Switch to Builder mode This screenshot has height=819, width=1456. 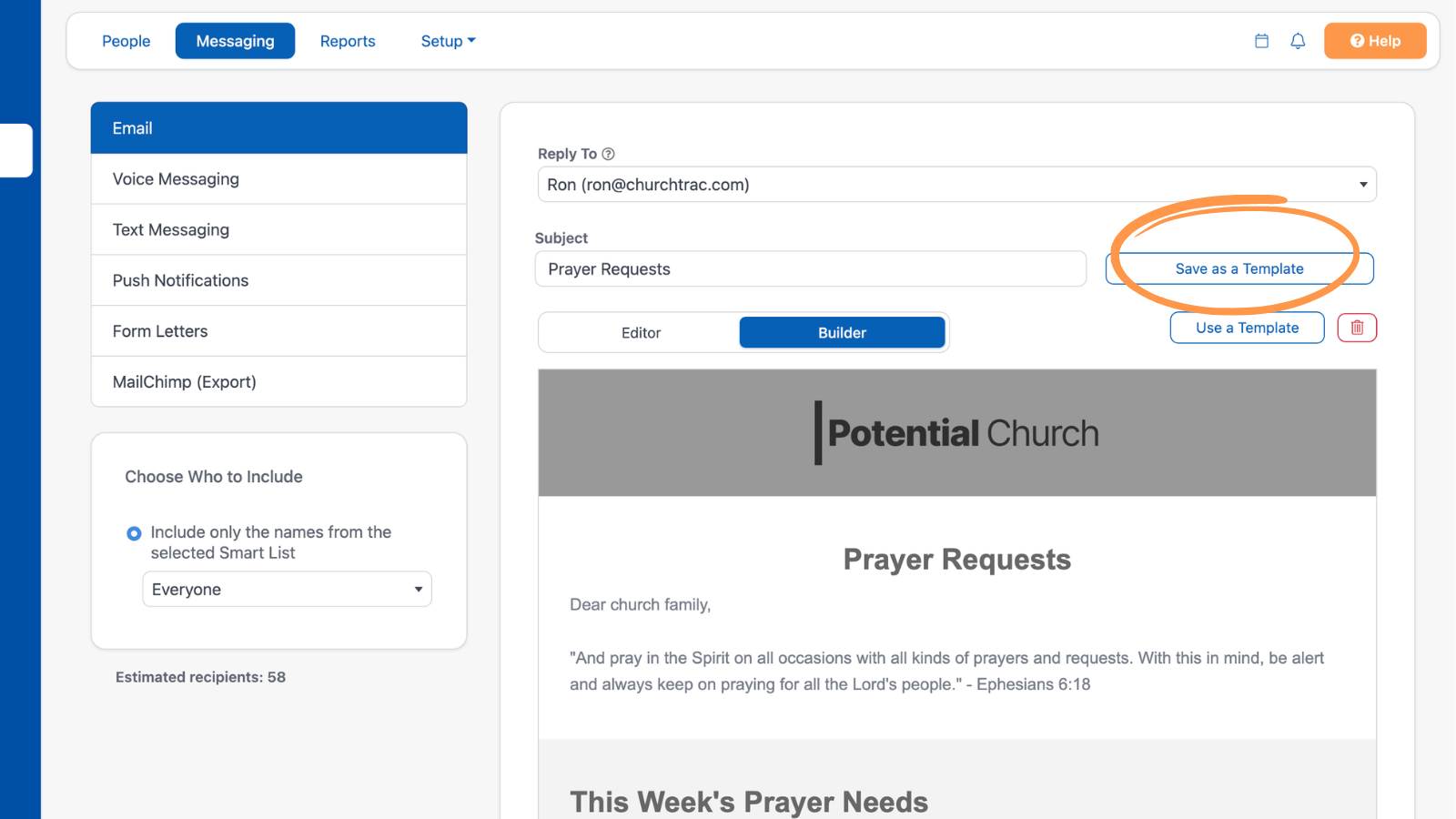(x=842, y=333)
